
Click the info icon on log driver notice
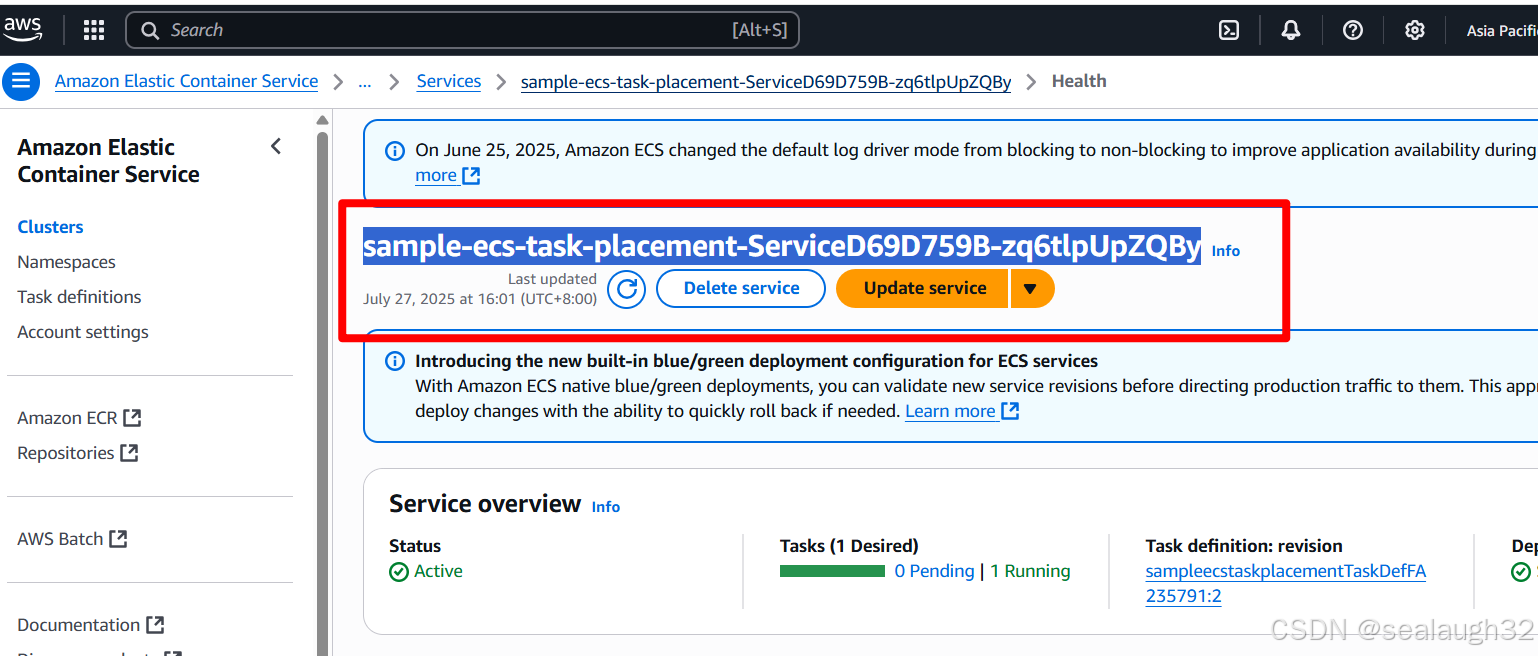click(x=395, y=151)
